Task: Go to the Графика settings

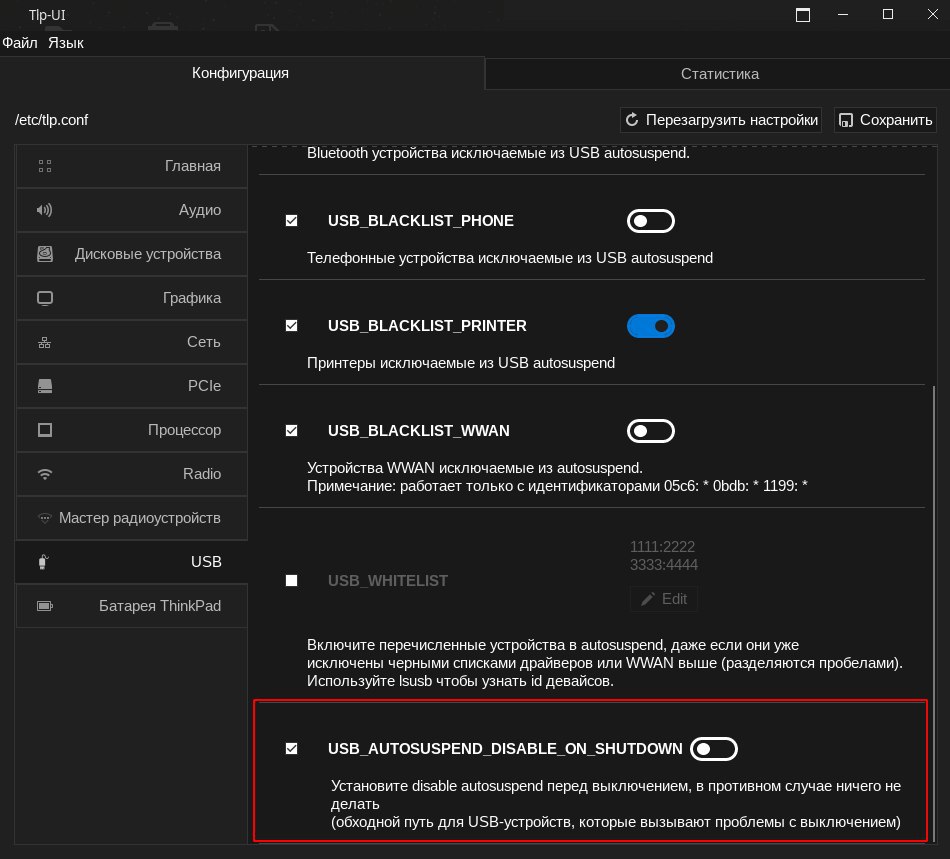Action: pyautogui.click(x=131, y=298)
